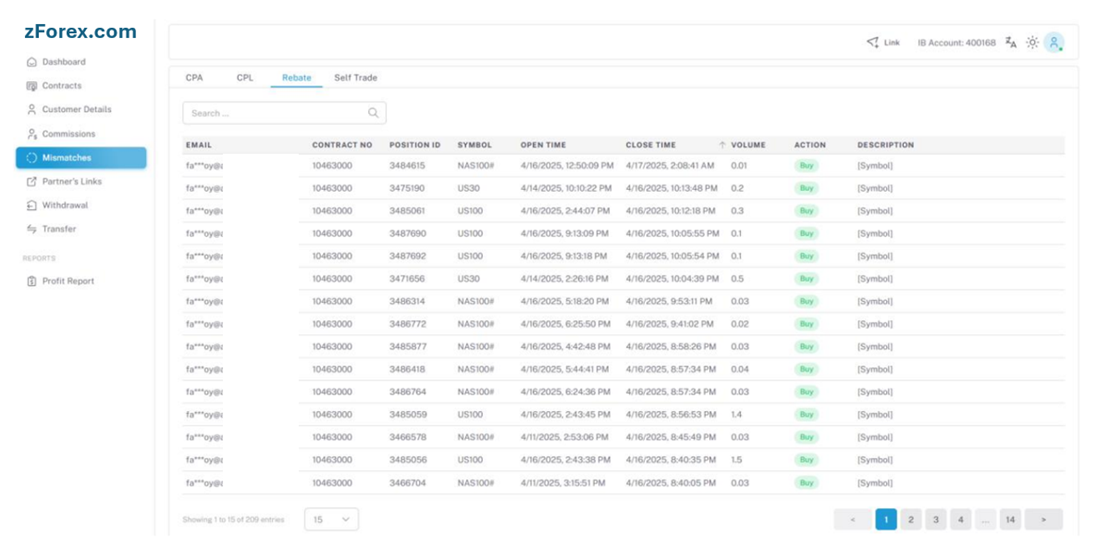Open the Dashboard sidebar item
The height and width of the screenshot is (550, 1097).
(64, 62)
